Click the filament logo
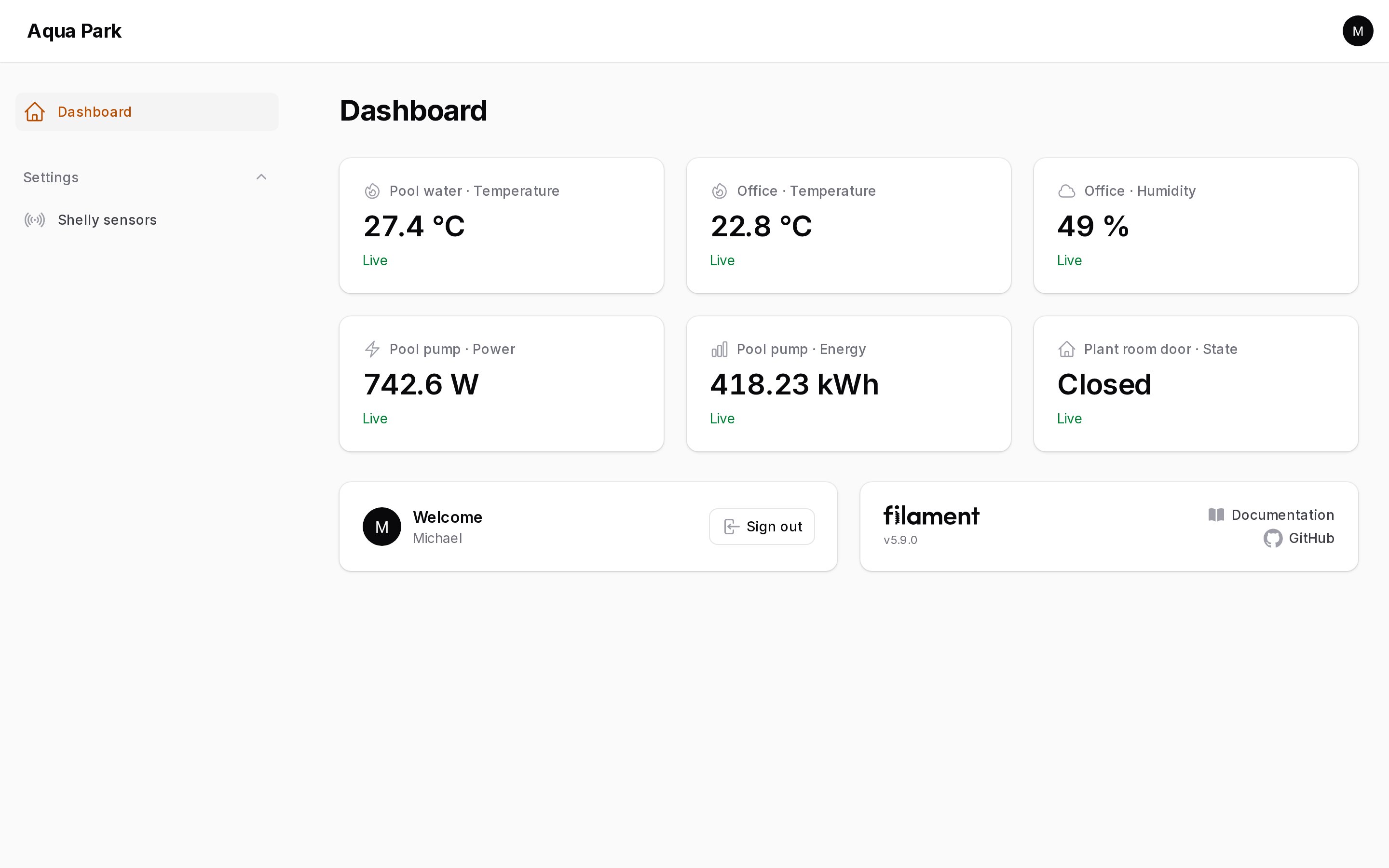 click(x=932, y=515)
